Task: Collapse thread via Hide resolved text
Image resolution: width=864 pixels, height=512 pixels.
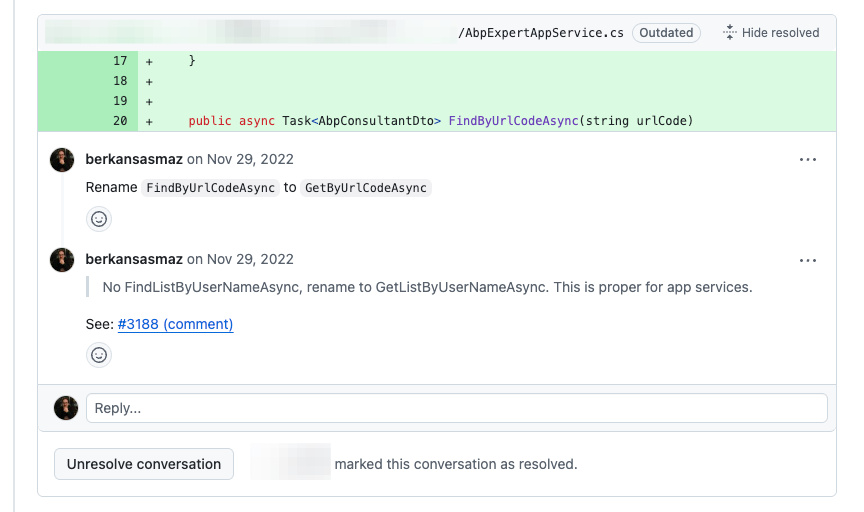Action: (780, 33)
